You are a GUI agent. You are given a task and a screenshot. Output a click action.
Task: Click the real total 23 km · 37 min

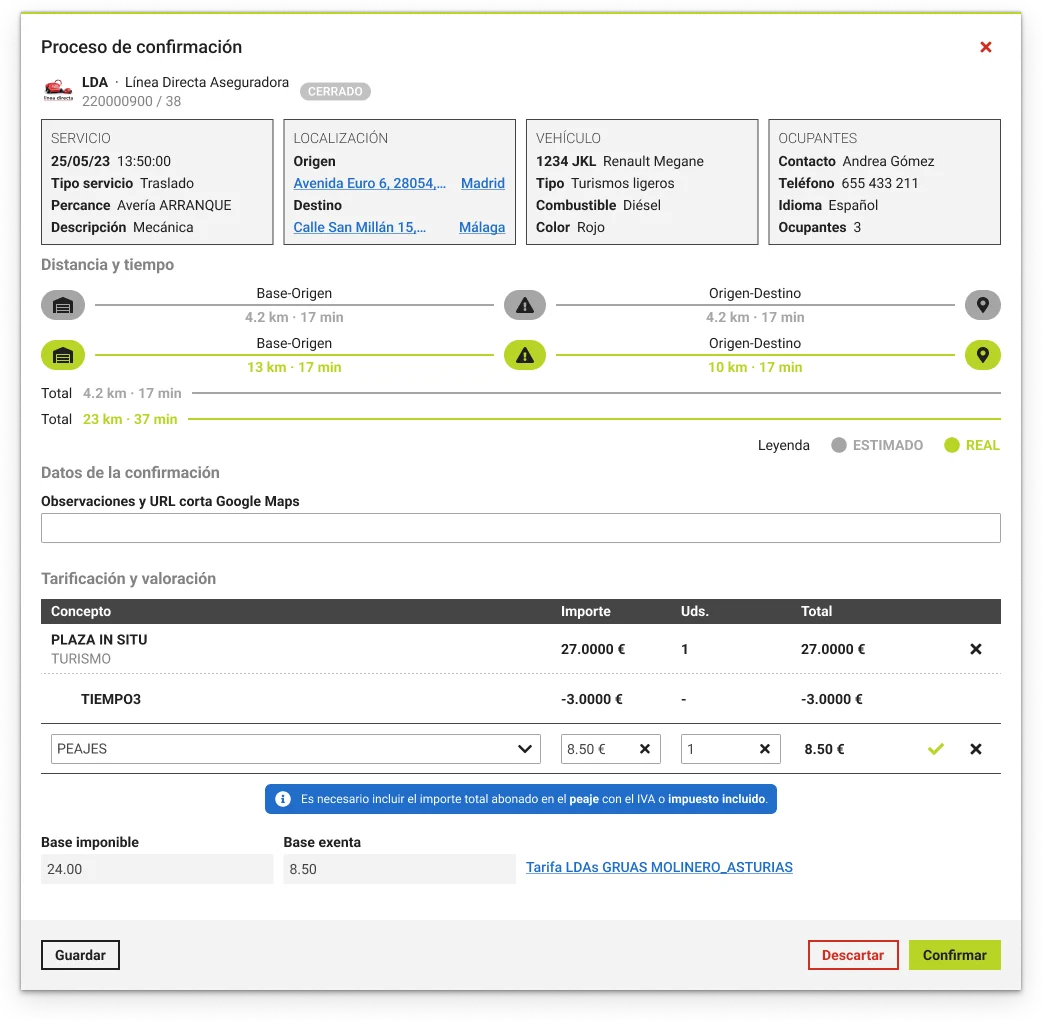click(x=130, y=419)
